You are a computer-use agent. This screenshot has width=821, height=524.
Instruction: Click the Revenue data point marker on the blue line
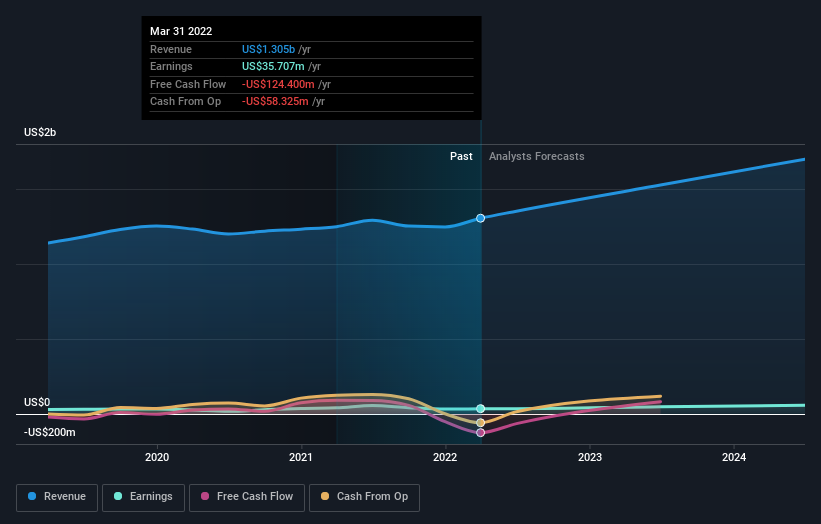[480, 218]
